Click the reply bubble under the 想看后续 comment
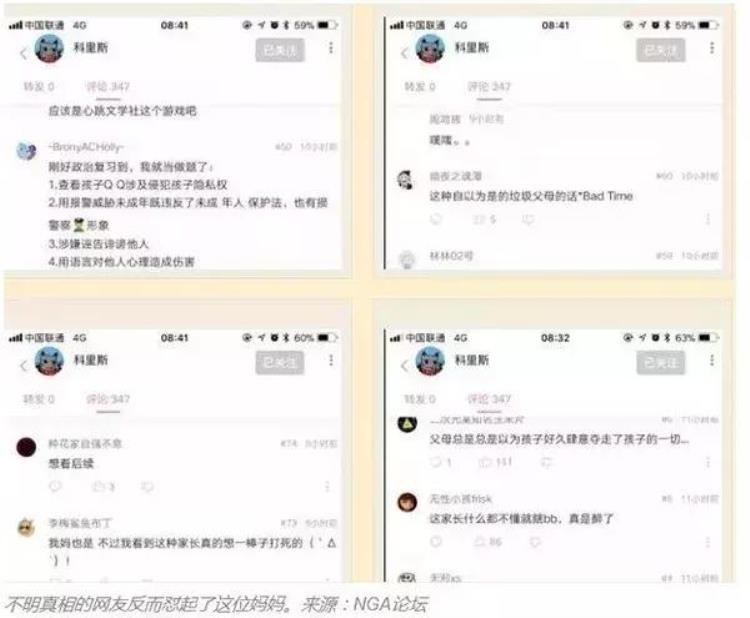Screen dimensions: 750x618 tap(55, 487)
